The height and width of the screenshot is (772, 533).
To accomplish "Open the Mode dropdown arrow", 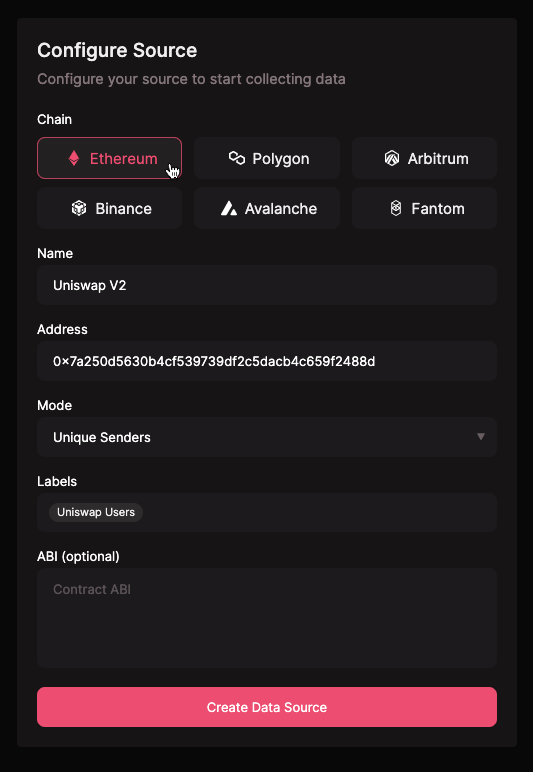I will tap(481, 437).
